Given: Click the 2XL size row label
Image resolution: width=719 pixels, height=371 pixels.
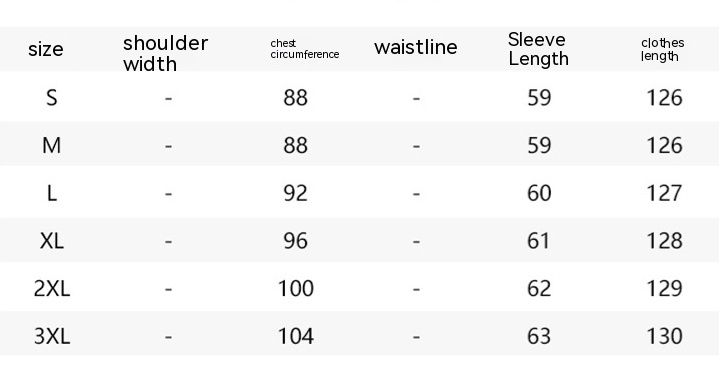Looking at the screenshot, I should pos(52,288).
